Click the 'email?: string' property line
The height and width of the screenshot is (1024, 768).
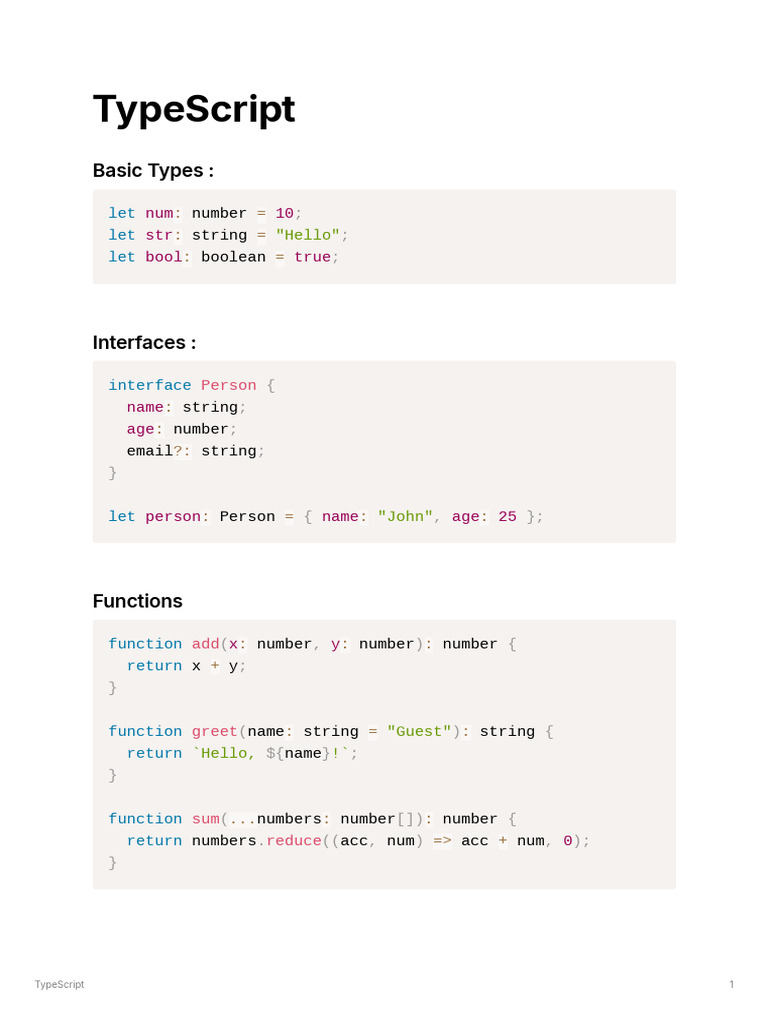pos(196,451)
